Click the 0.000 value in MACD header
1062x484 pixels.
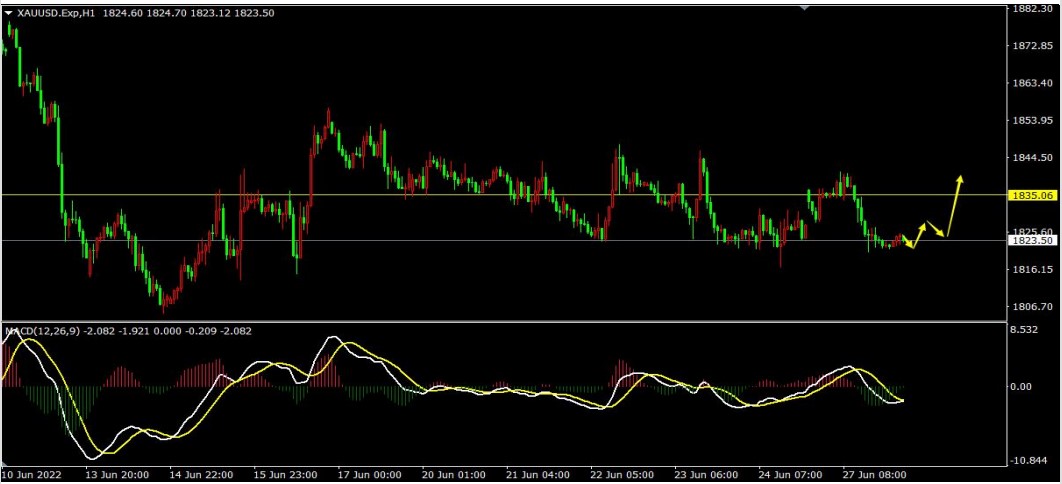pyautogui.click(x=165, y=331)
